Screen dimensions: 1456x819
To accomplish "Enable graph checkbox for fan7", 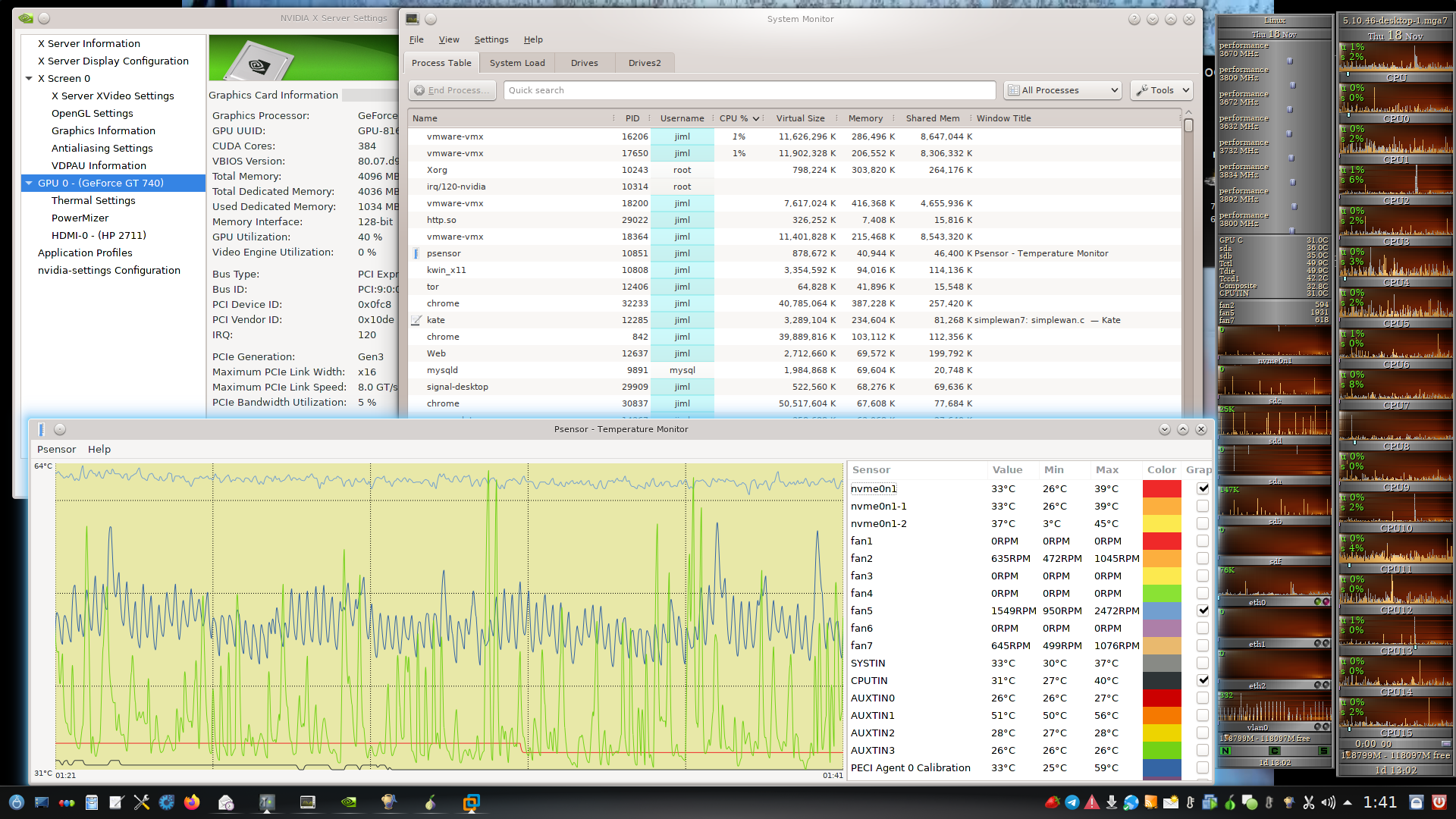I will [x=1203, y=645].
